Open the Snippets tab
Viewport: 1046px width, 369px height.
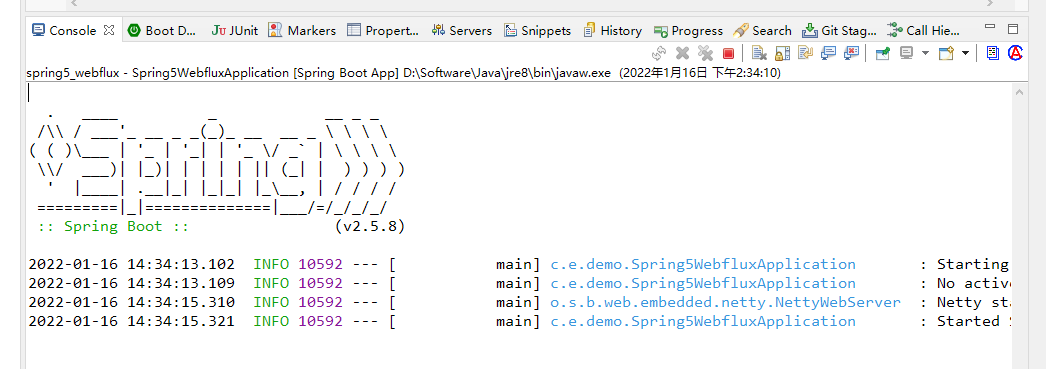[538, 30]
